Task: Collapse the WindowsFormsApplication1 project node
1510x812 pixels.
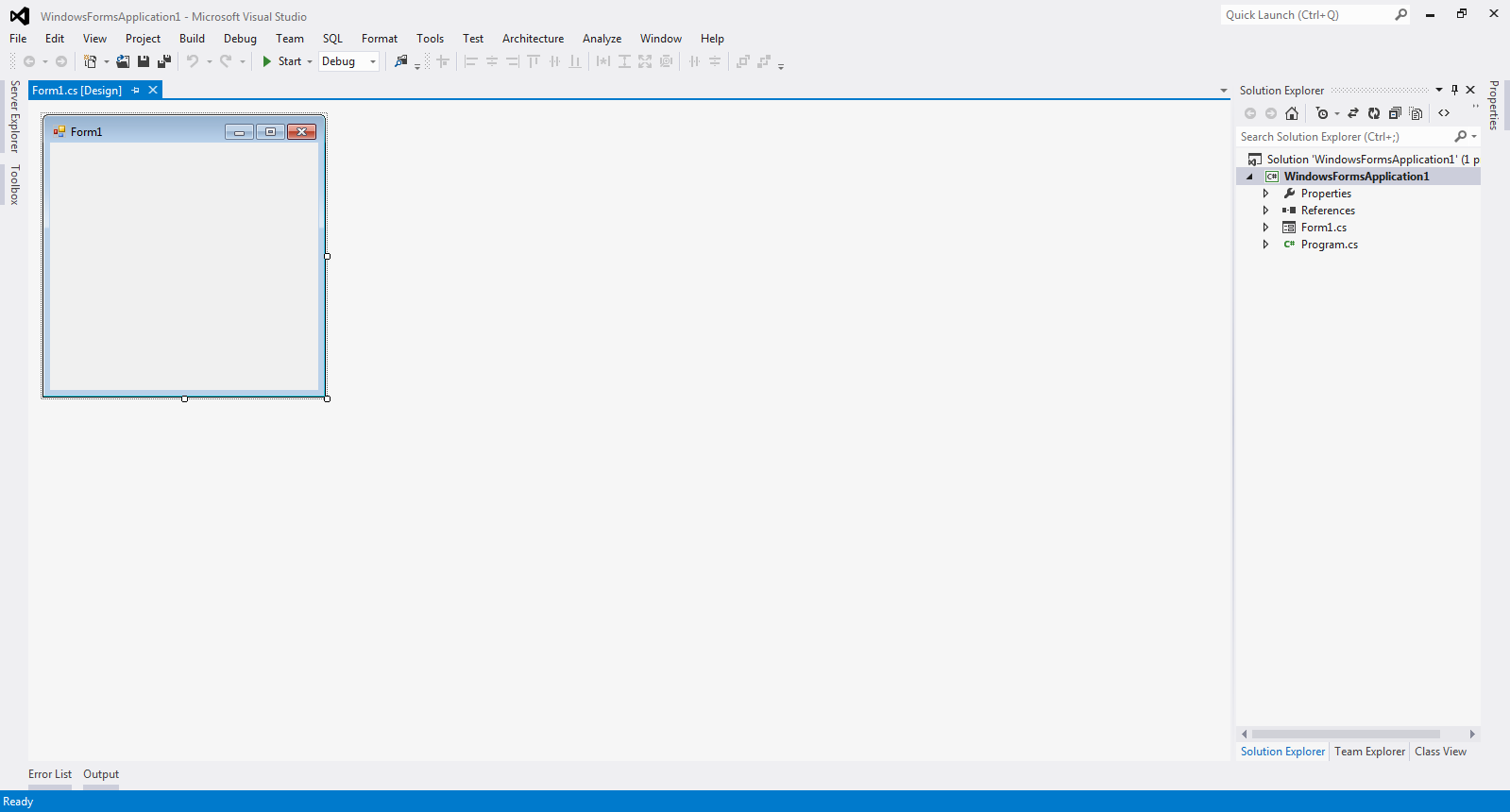Action: tap(1249, 177)
